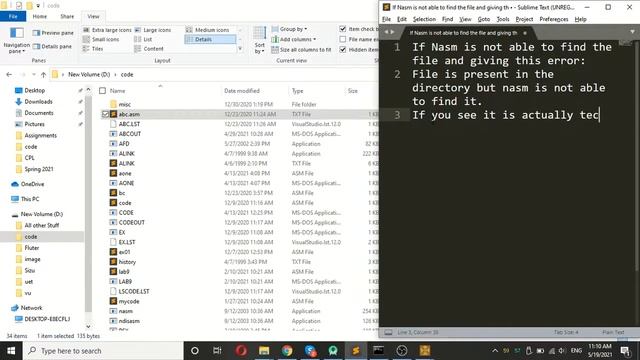
Task: Toggle the select-all checkbox in header
Action: 102,91
